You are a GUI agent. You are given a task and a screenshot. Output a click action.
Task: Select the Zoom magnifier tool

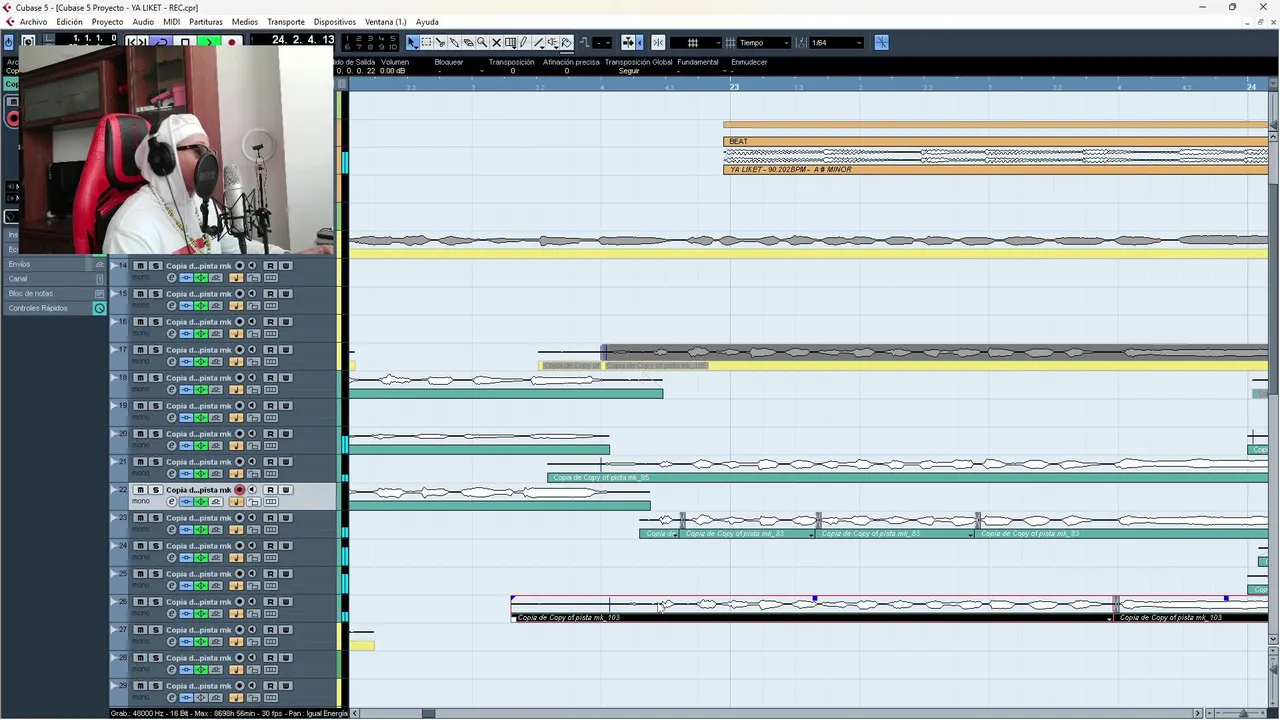click(x=482, y=43)
